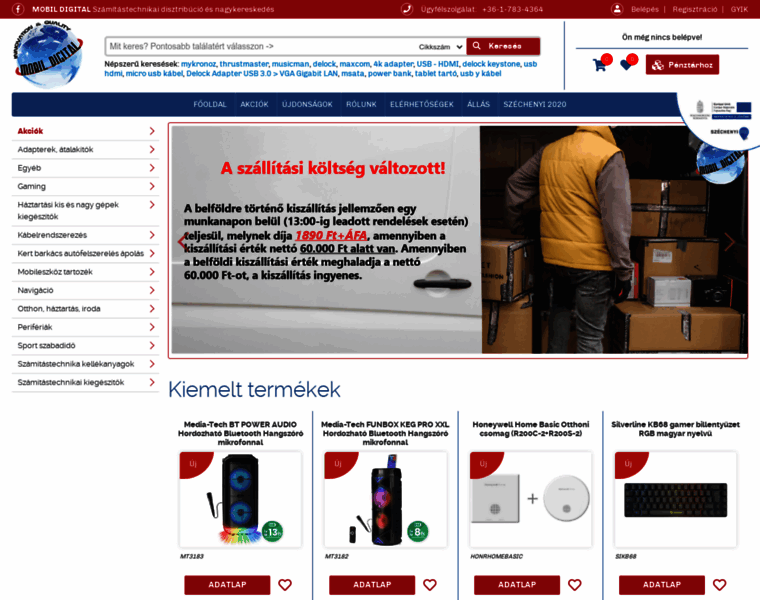This screenshot has width=760, height=600.
Task: Click the Regisztráció link
Action: click(695, 9)
